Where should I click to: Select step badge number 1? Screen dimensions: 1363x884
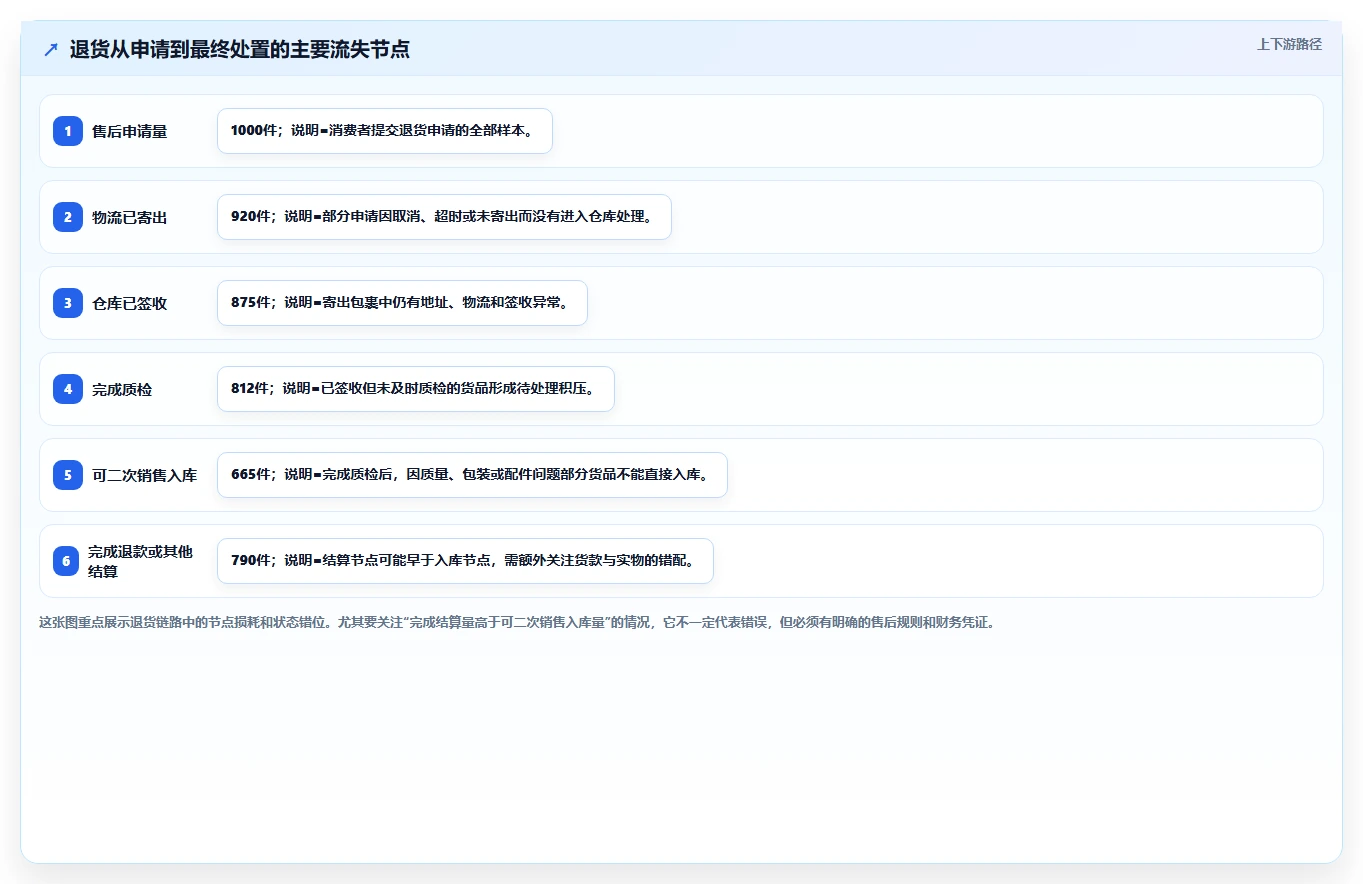coord(68,131)
